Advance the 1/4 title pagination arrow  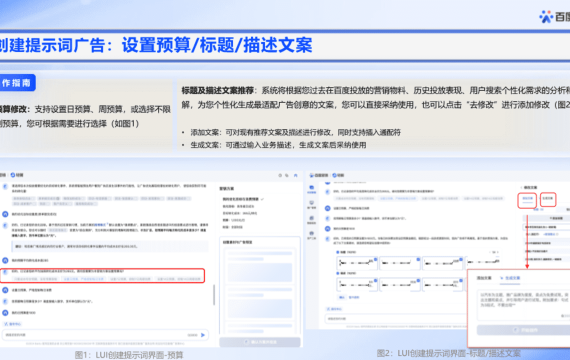(498, 252)
